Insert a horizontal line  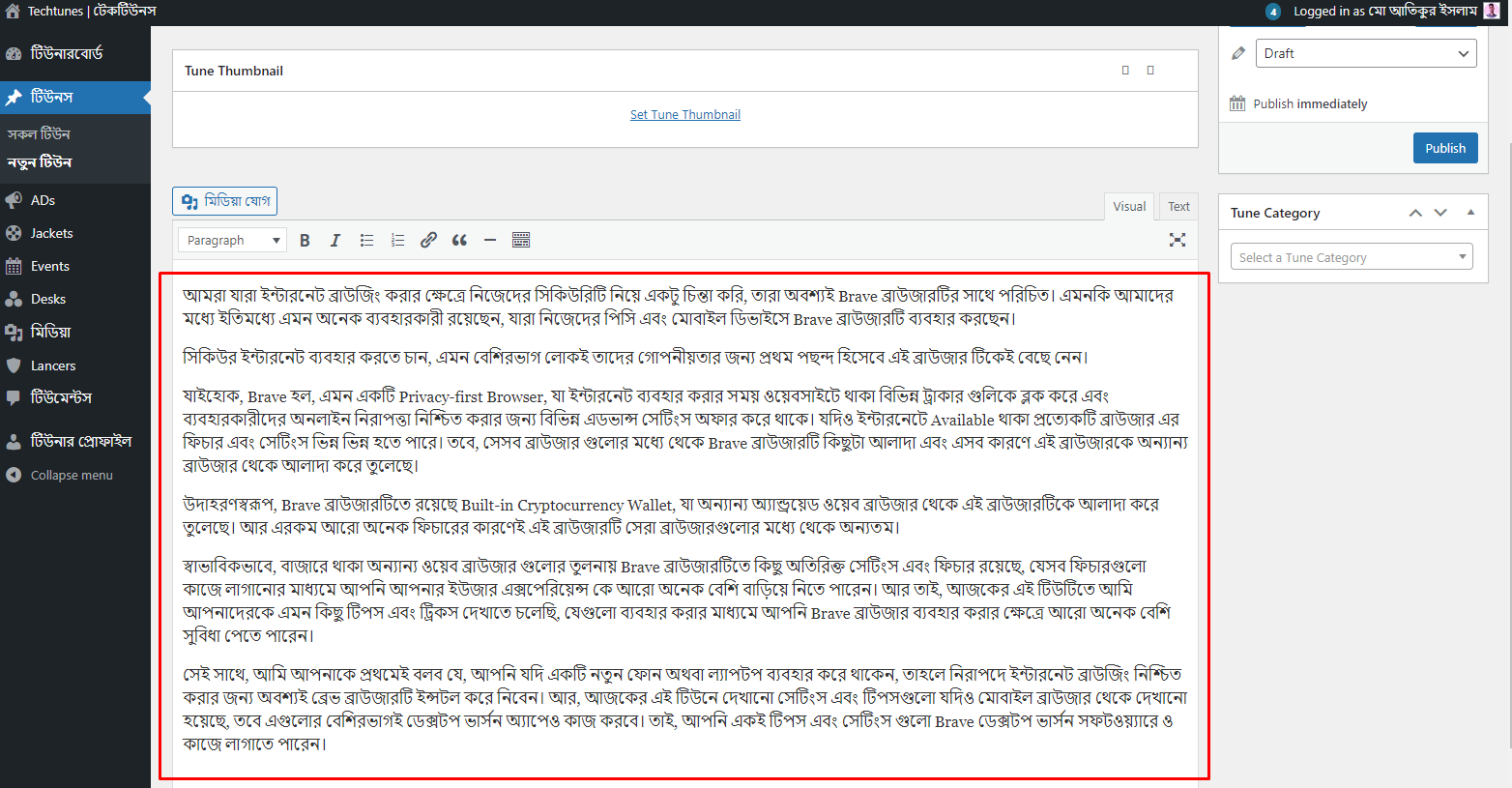coord(490,239)
